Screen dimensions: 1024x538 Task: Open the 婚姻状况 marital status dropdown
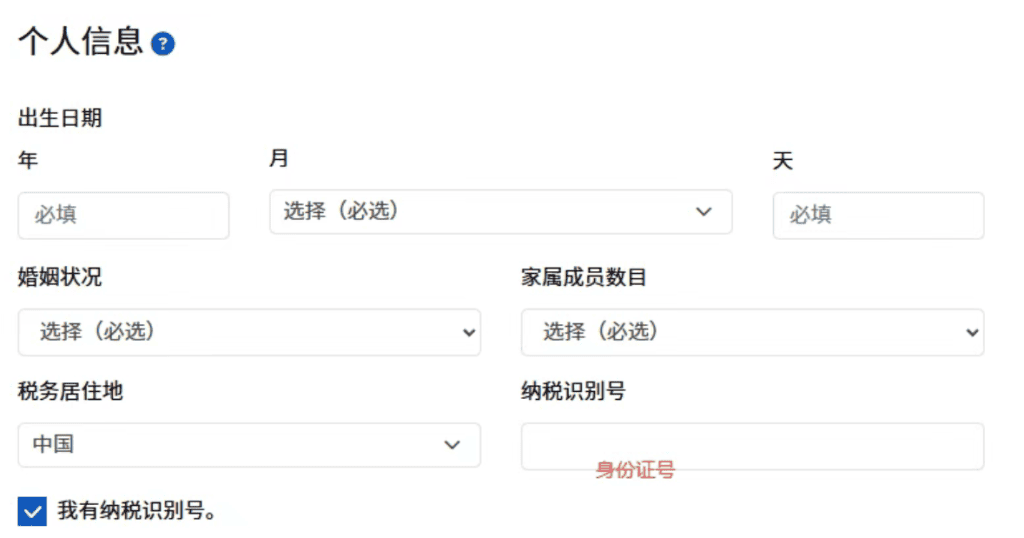pyautogui.click(x=249, y=332)
